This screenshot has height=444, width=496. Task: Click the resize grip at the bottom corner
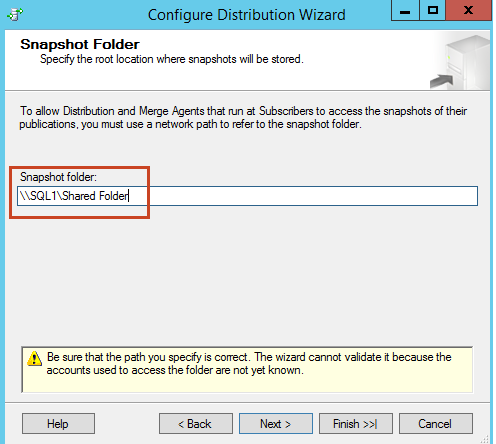[486, 439]
